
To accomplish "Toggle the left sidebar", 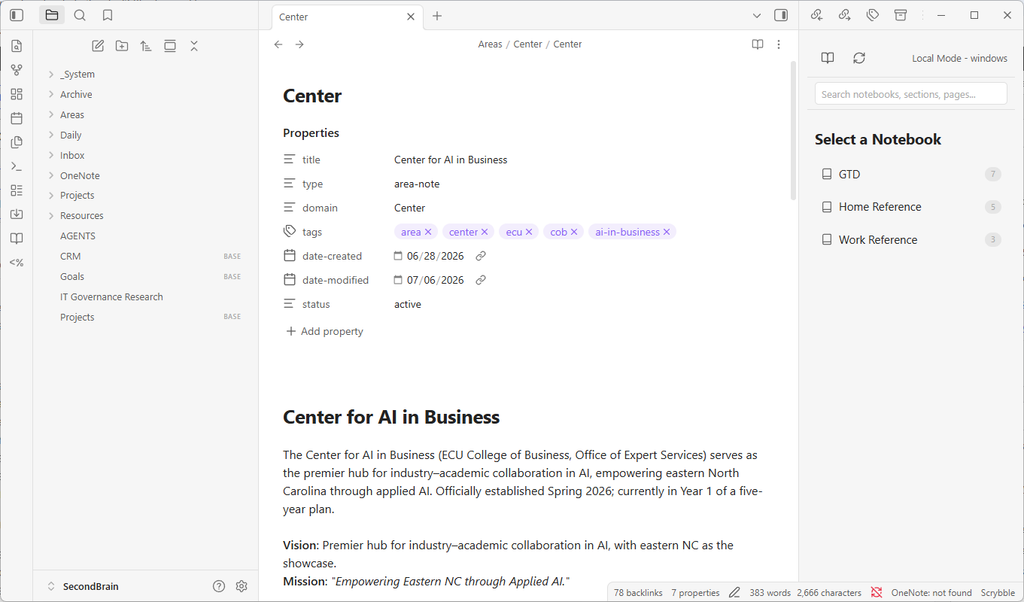I will [17, 15].
